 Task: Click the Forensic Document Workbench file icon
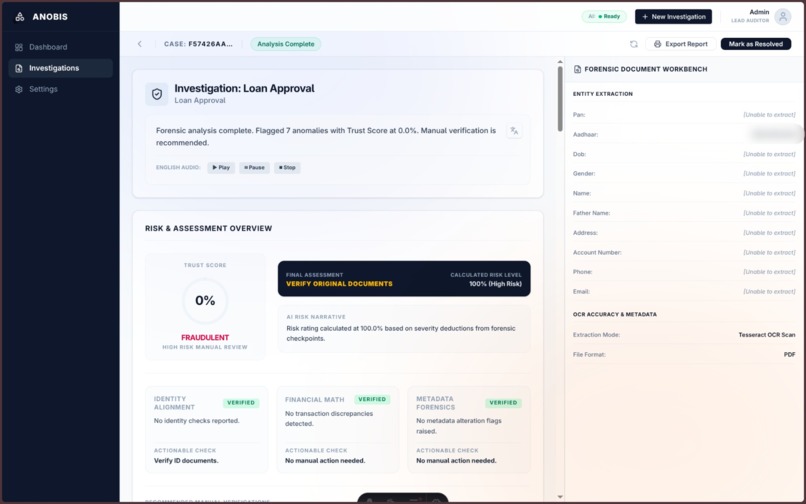point(577,69)
